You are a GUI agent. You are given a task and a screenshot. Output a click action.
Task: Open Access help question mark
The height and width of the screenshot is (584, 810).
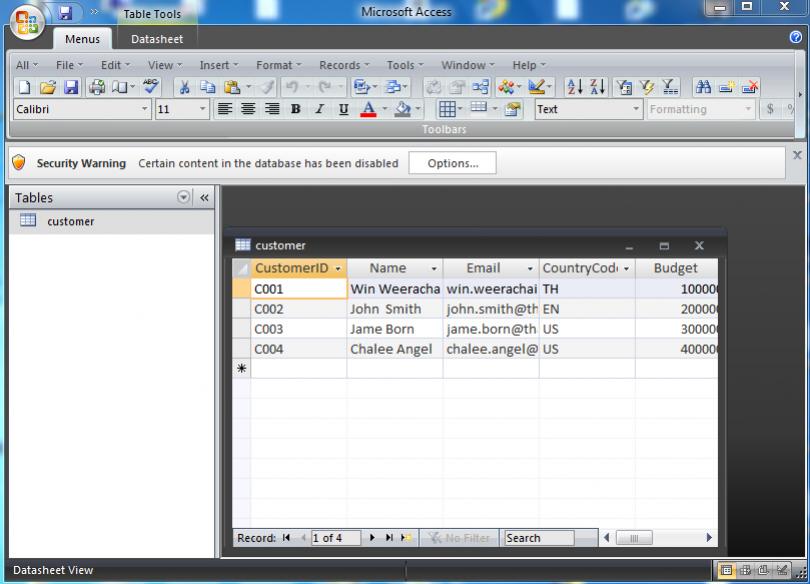796,37
